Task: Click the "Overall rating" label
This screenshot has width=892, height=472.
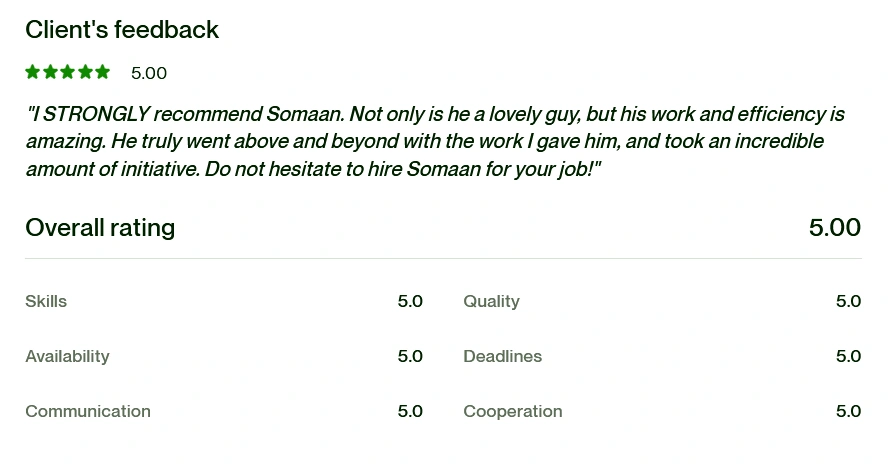Action: click(x=100, y=228)
